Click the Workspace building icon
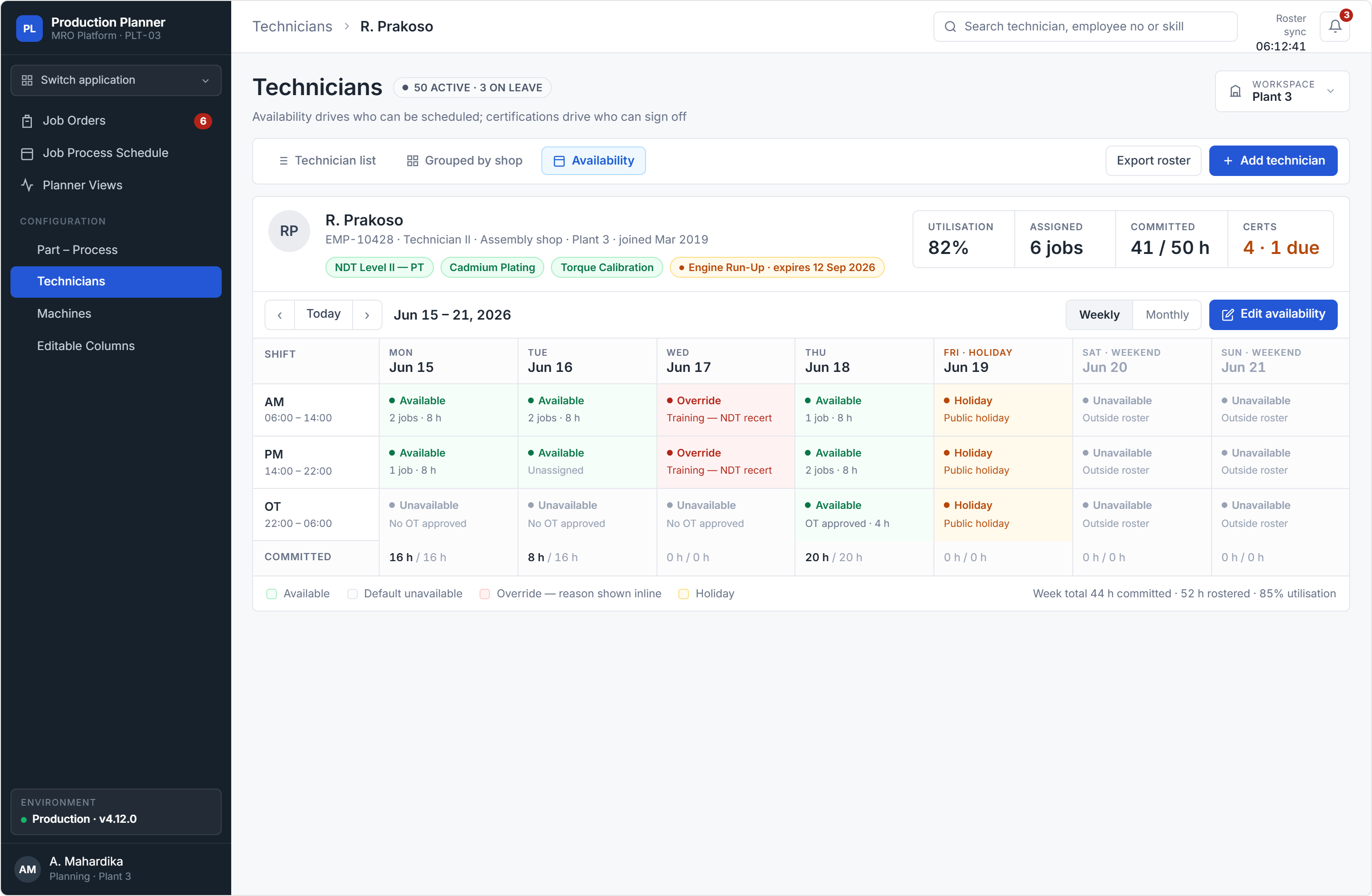Viewport: 1372px width, 896px height. click(1235, 91)
